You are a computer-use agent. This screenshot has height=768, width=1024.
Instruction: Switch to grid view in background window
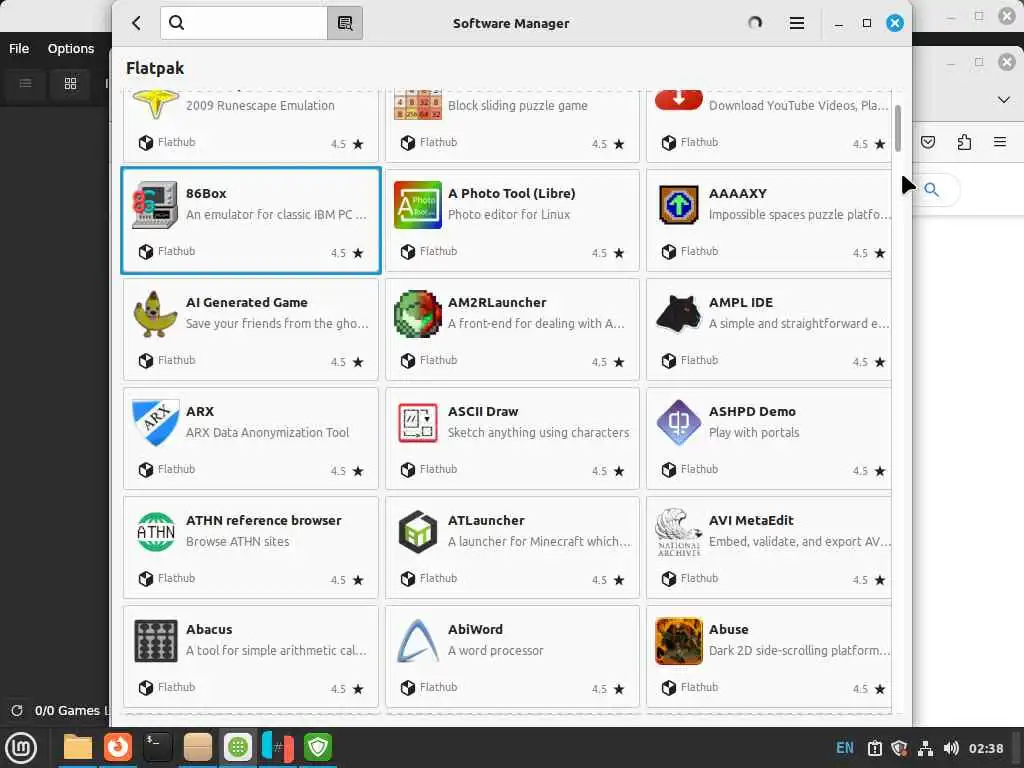point(70,83)
